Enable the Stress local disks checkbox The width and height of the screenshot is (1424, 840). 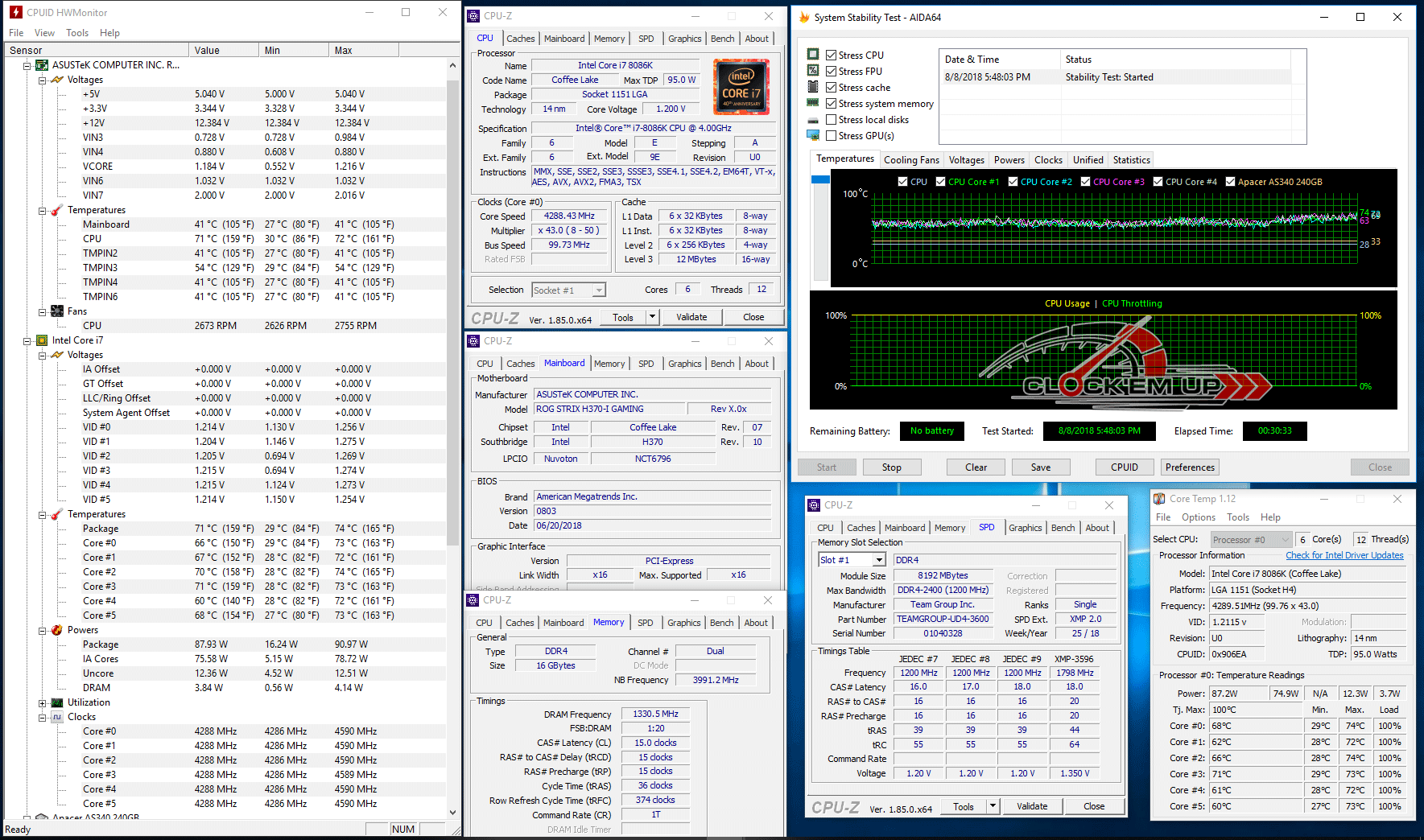(832, 120)
